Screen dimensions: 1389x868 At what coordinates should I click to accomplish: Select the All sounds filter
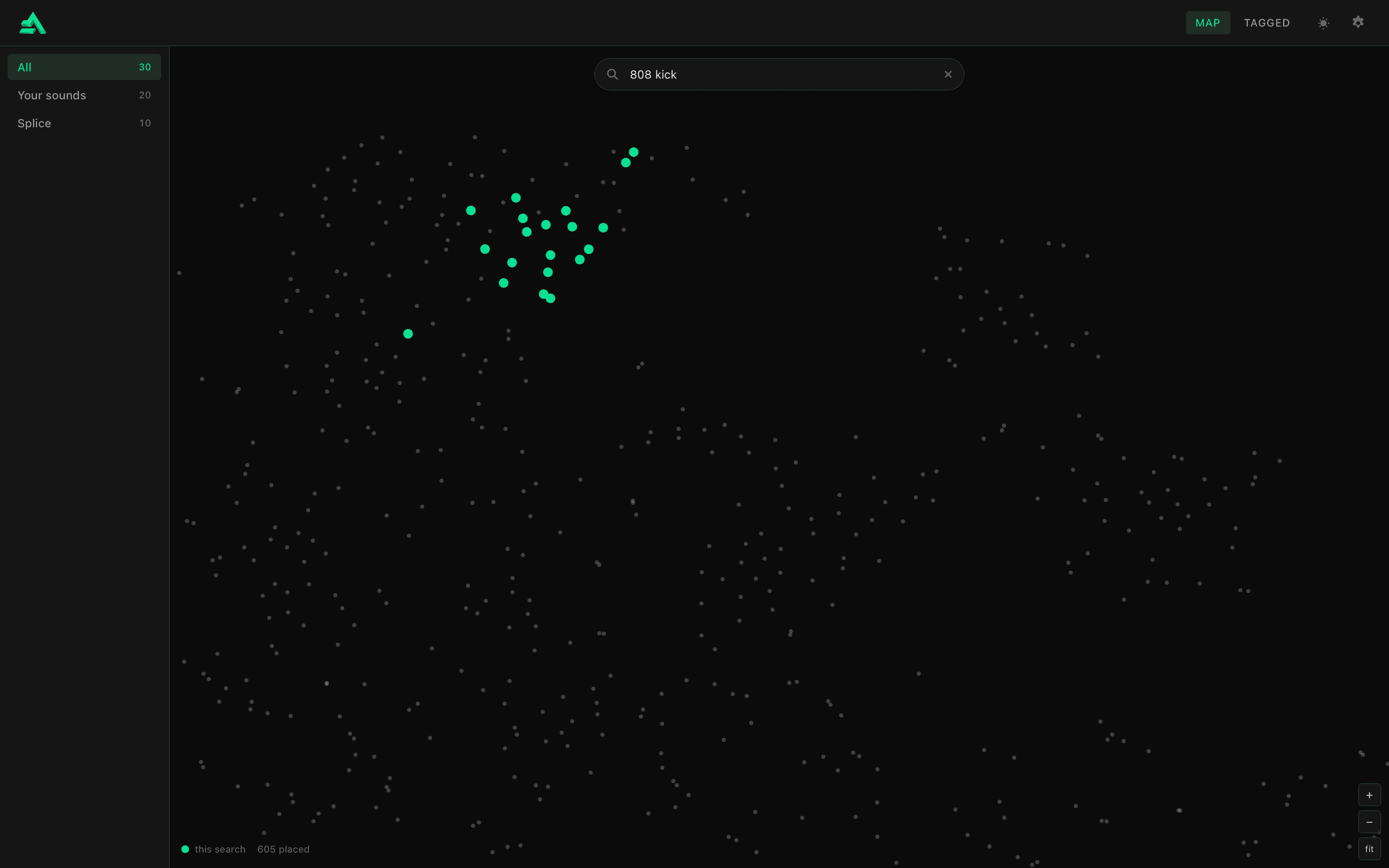[x=84, y=67]
